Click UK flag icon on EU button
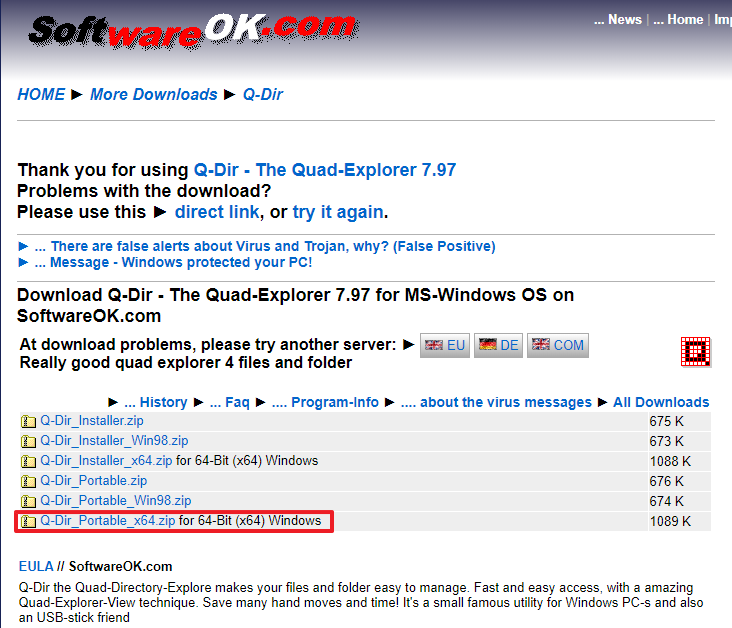Screen dimensions: 732x628 (x=434, y=345)
